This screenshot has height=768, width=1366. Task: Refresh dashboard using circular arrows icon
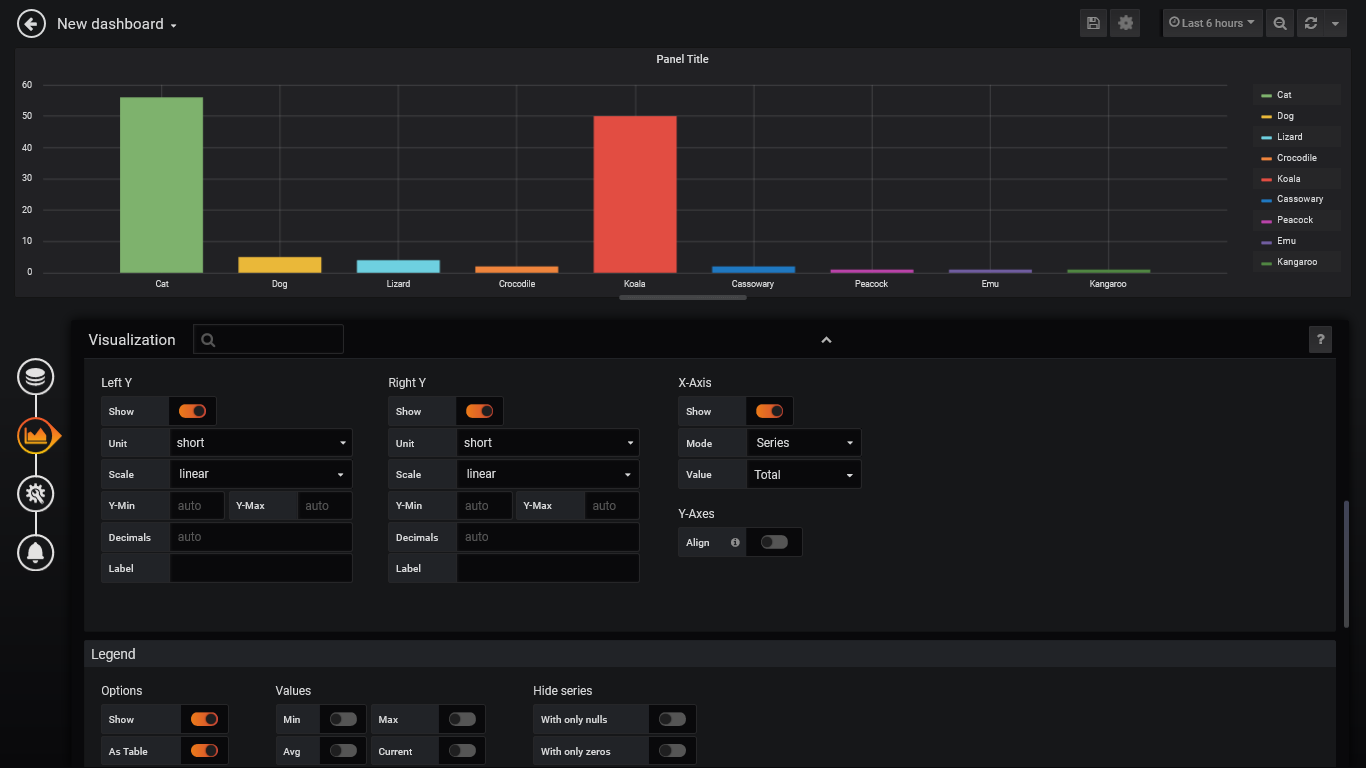(x=1310, y=23)
